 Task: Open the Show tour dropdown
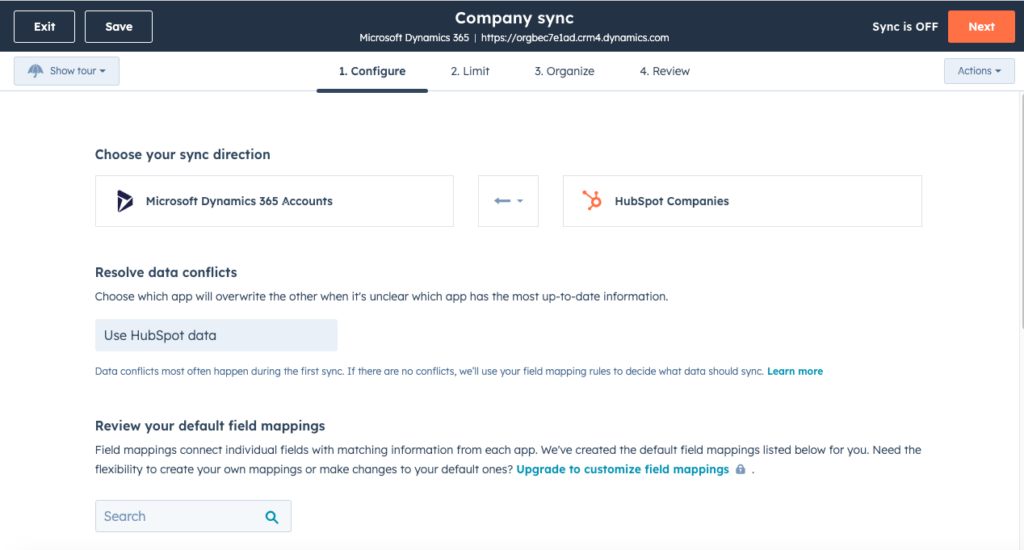tap(67, 71)
